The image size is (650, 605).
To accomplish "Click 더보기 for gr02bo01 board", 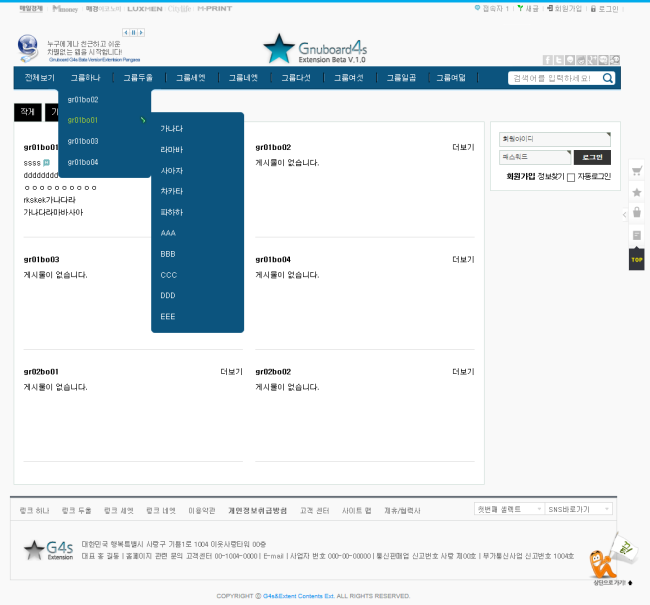I will click(x=231, y=372).
